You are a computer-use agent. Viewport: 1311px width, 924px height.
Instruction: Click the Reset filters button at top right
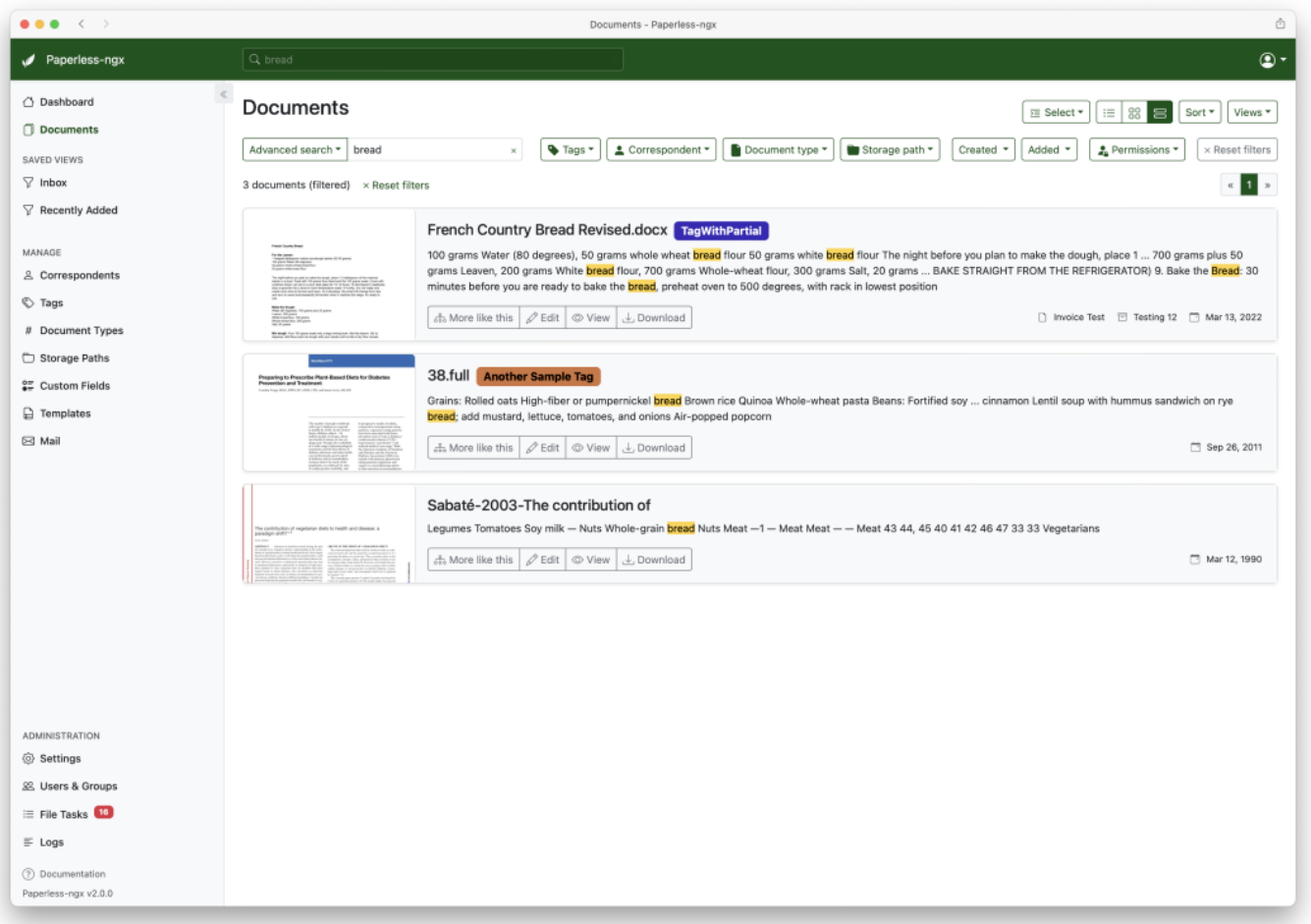(1237, 149)
